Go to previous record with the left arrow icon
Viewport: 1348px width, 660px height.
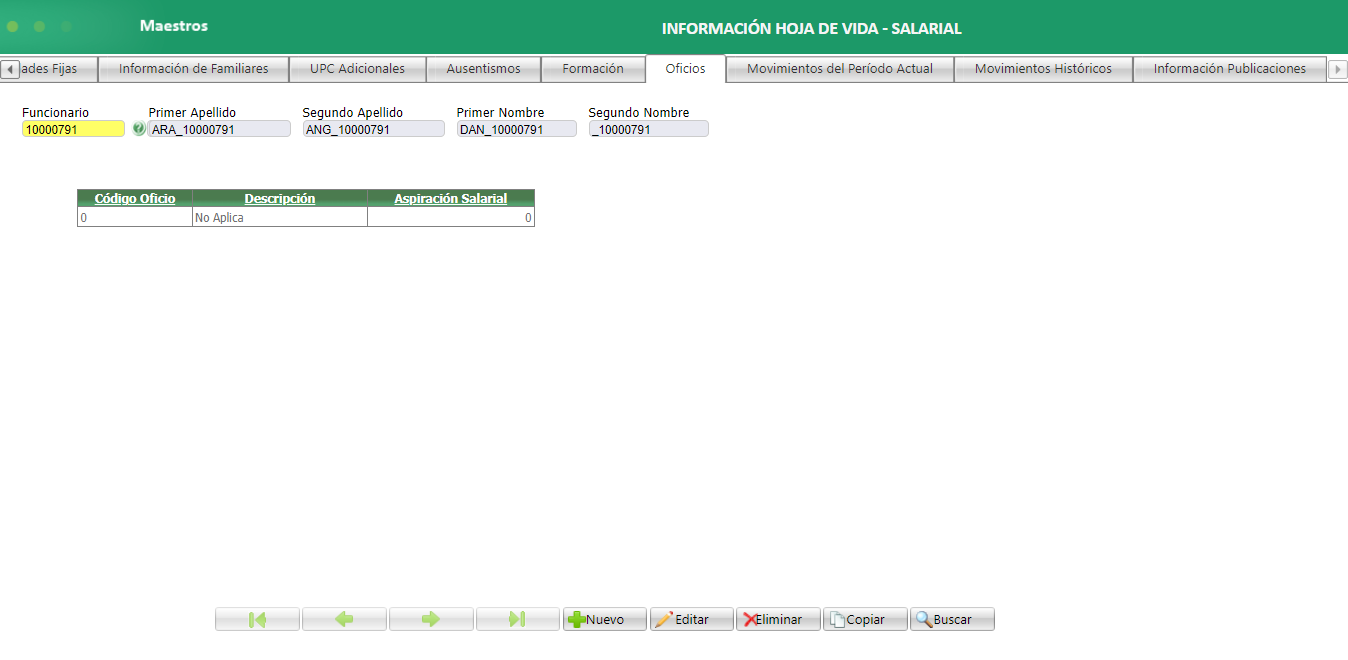[x=343, y=618]
